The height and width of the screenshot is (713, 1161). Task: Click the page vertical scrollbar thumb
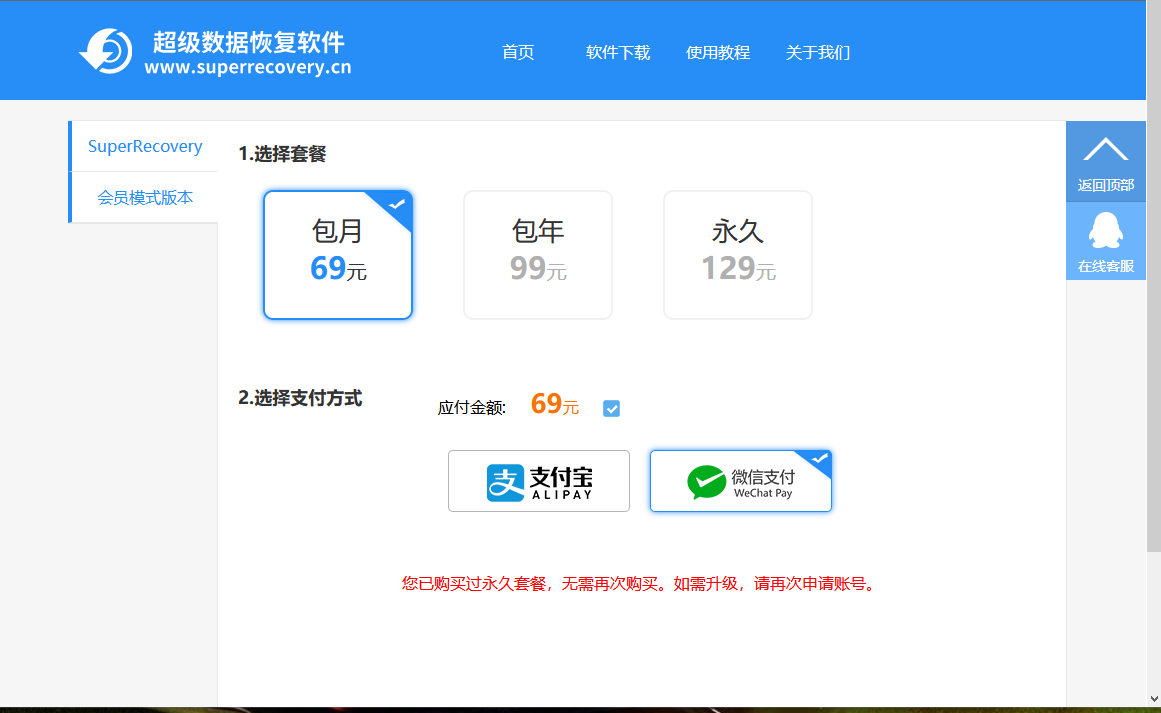click(x=1154, y=275)
